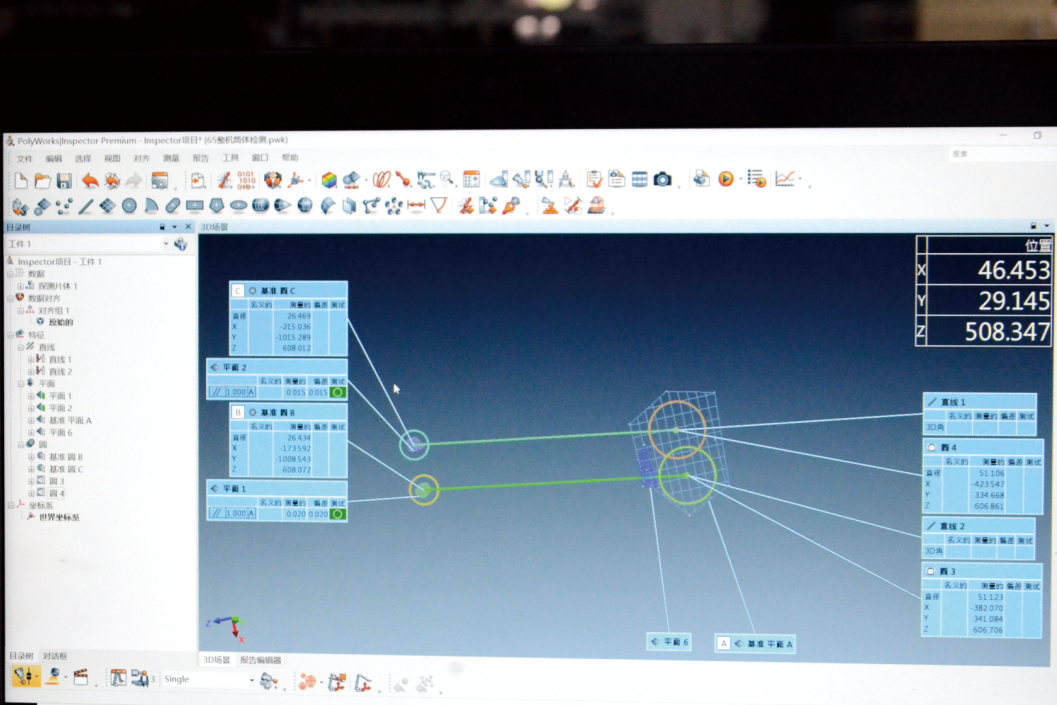Click the 搜索 search field
1057x705 pixels.
coord(995,154)
